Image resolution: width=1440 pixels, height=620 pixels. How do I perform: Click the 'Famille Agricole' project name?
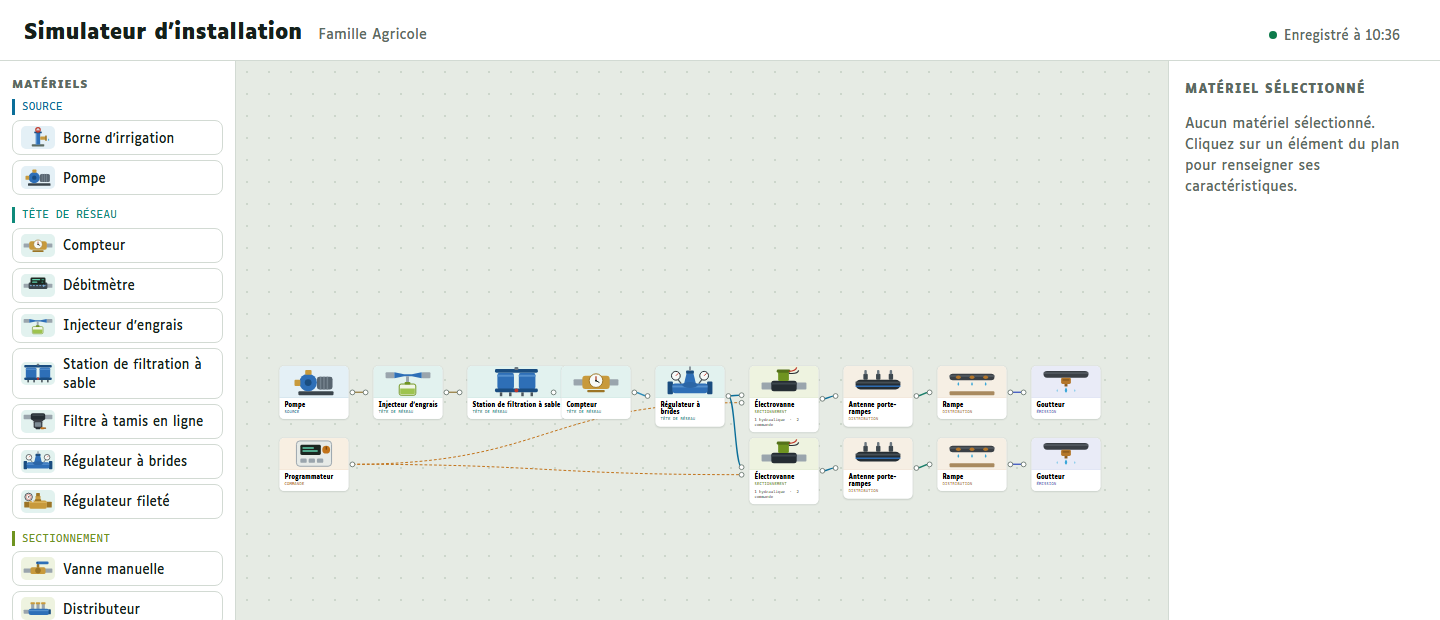(x=373, y=34)
